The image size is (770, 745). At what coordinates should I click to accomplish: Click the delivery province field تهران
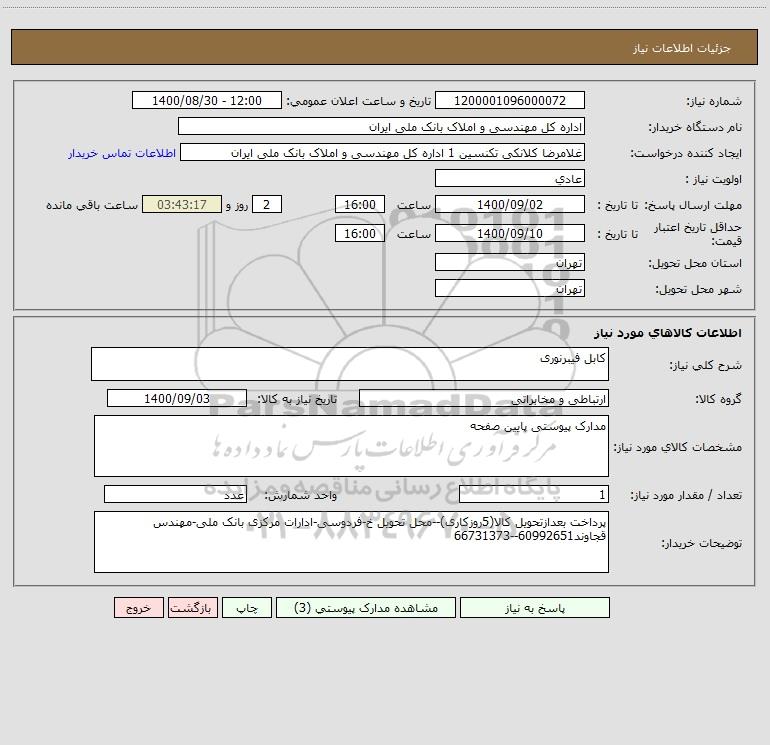(510, 262)
